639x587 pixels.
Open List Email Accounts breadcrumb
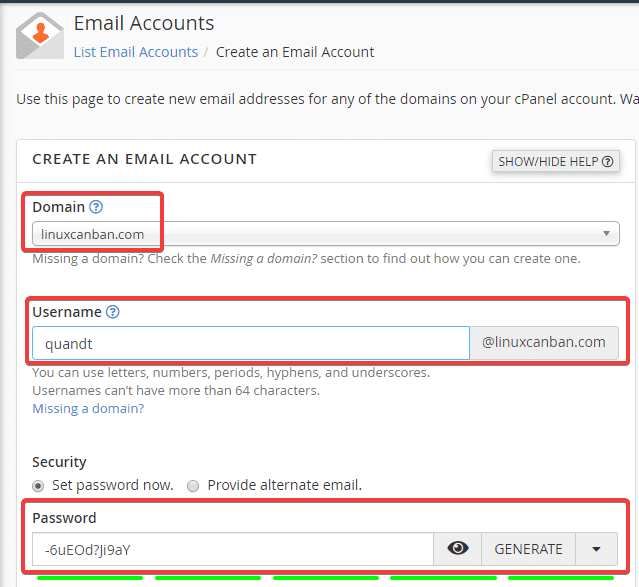coord(136,52)
